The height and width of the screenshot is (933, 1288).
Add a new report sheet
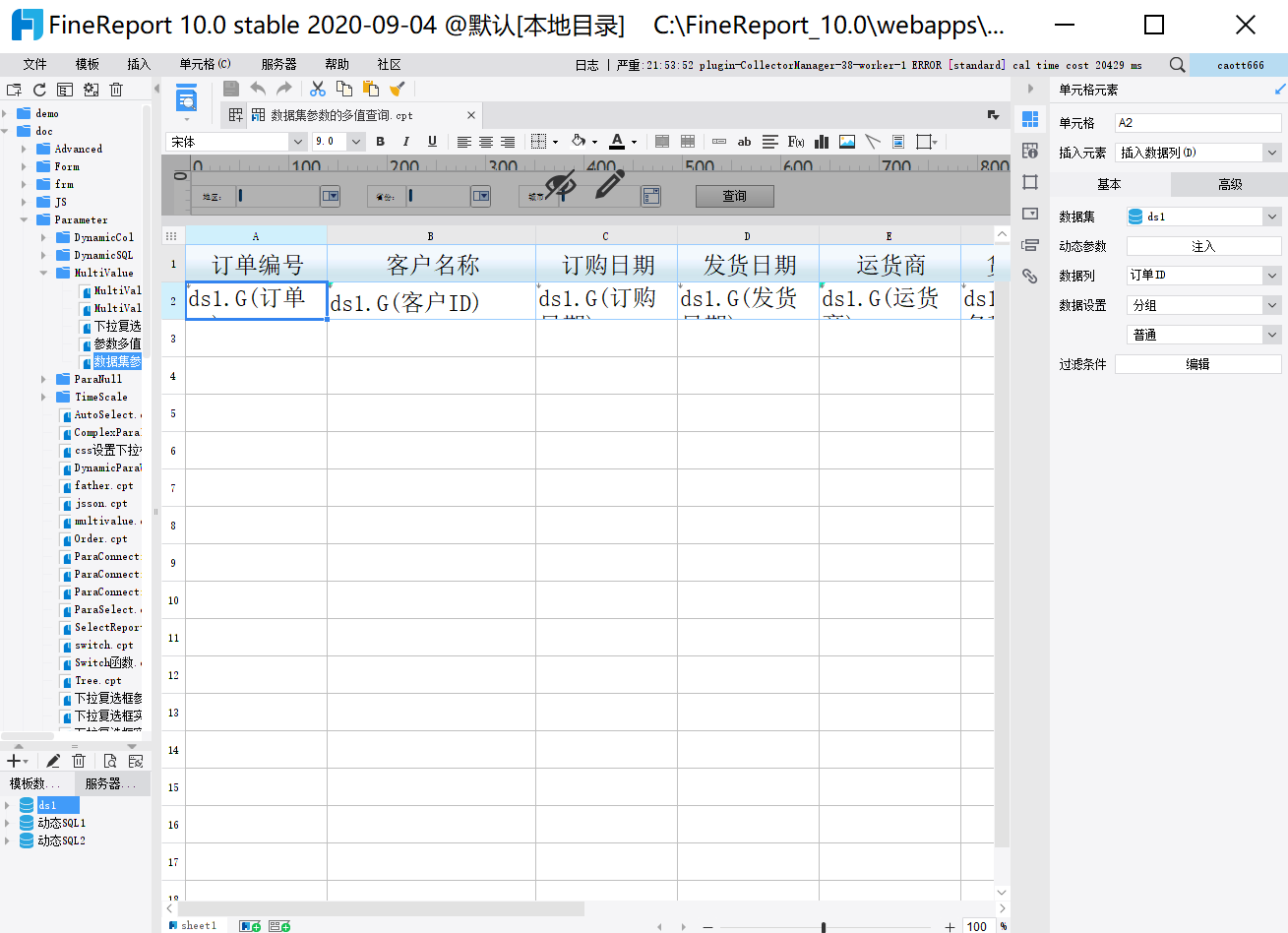click(x=250, y=926)
